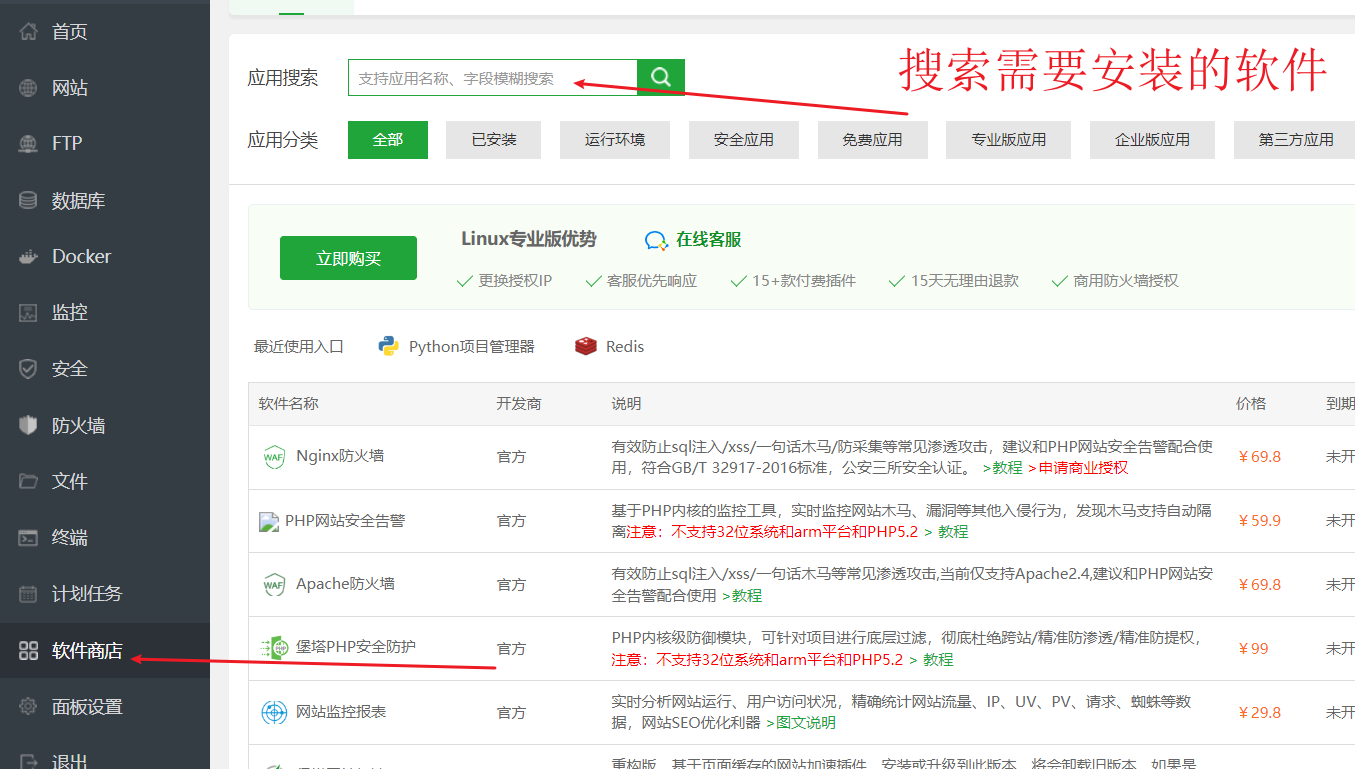Click the ￥99 price cell
This screenshot has height=769, width=1355.
(x=1253, y=649)
